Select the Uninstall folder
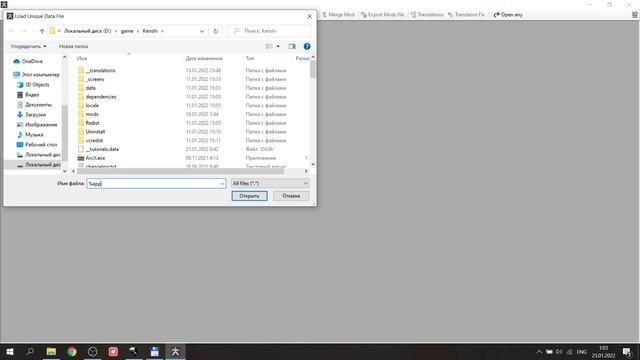 [95, 132]
